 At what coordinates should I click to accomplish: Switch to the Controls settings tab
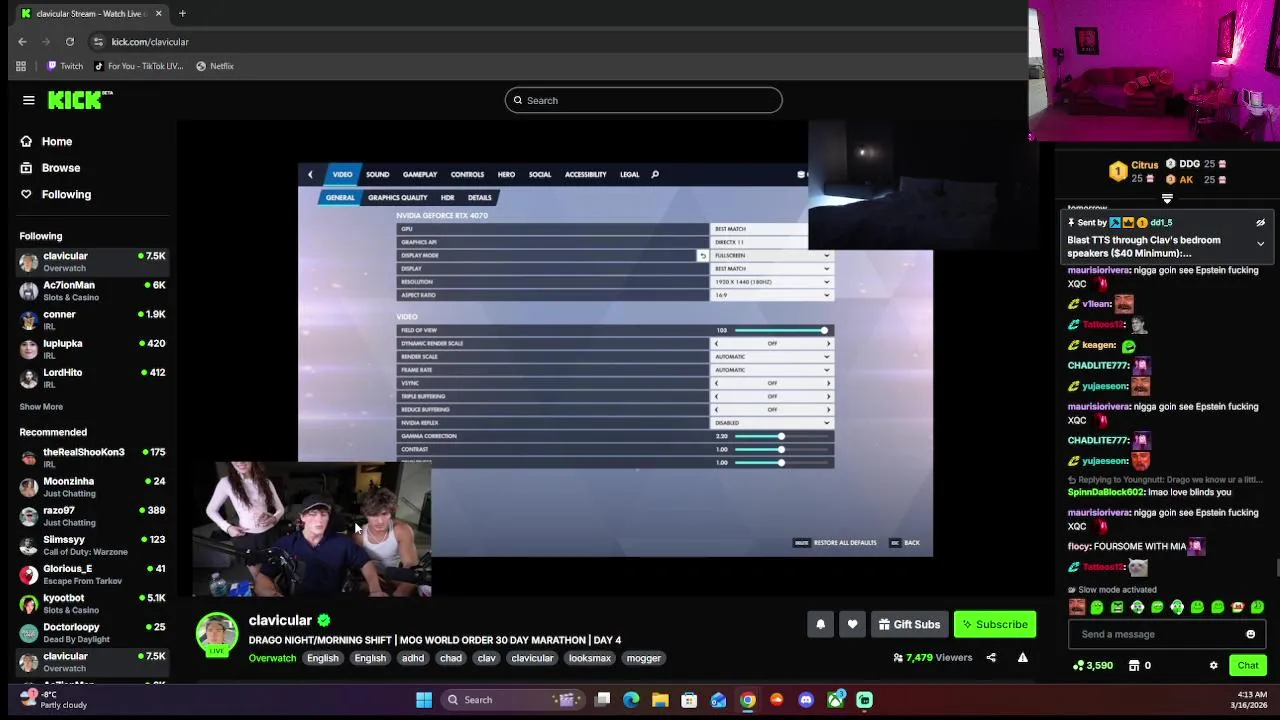coord(467,174)
